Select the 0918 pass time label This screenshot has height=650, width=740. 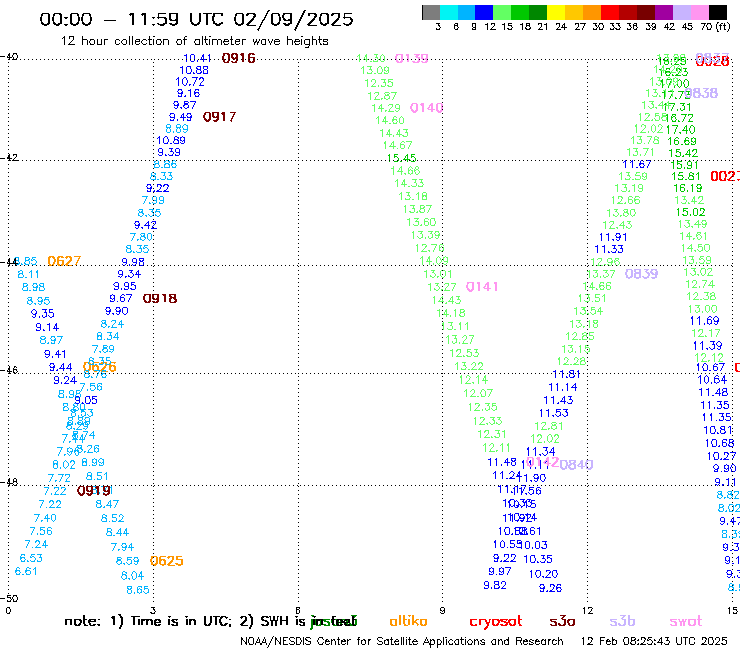click(160, 298)
